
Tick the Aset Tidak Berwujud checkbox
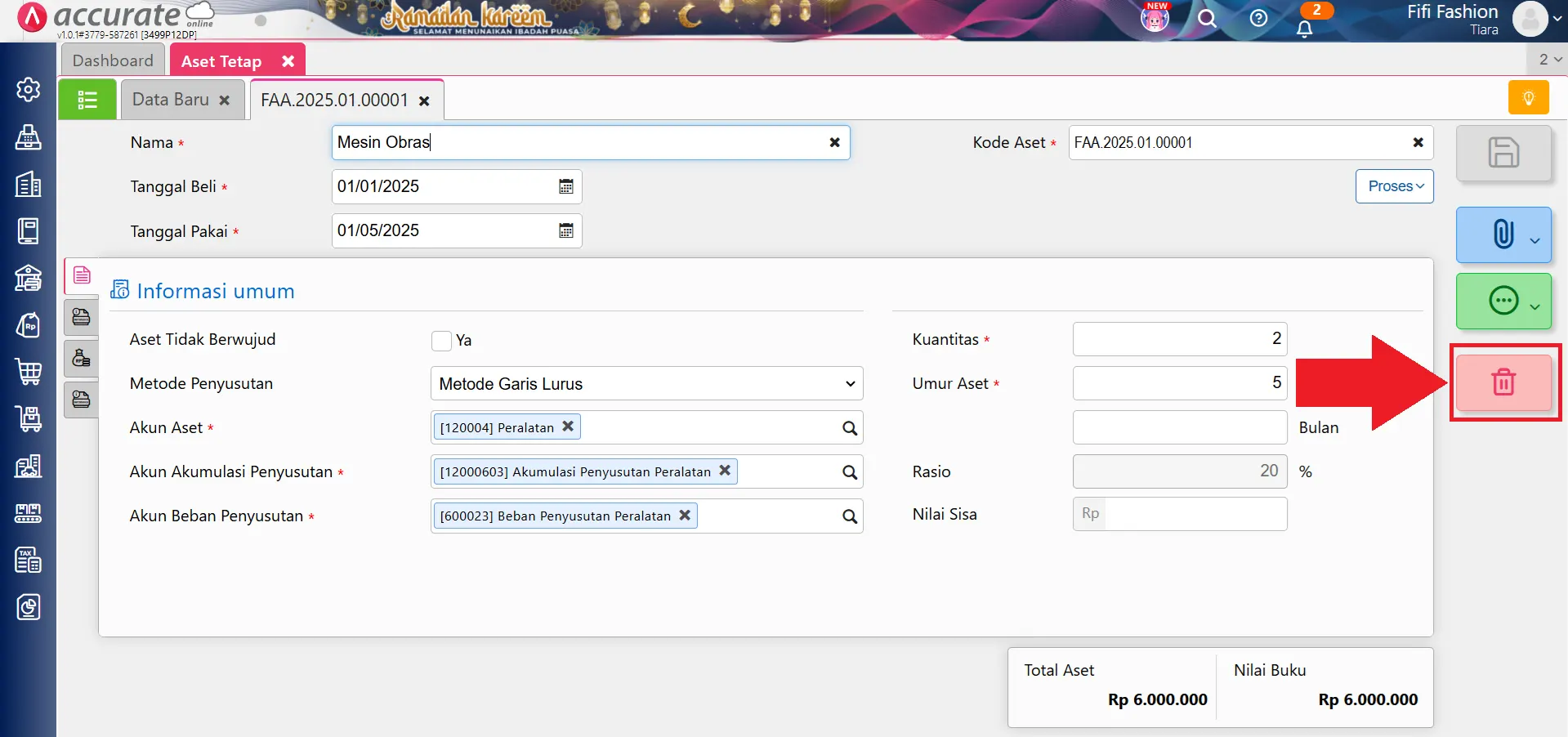point(441,341)
